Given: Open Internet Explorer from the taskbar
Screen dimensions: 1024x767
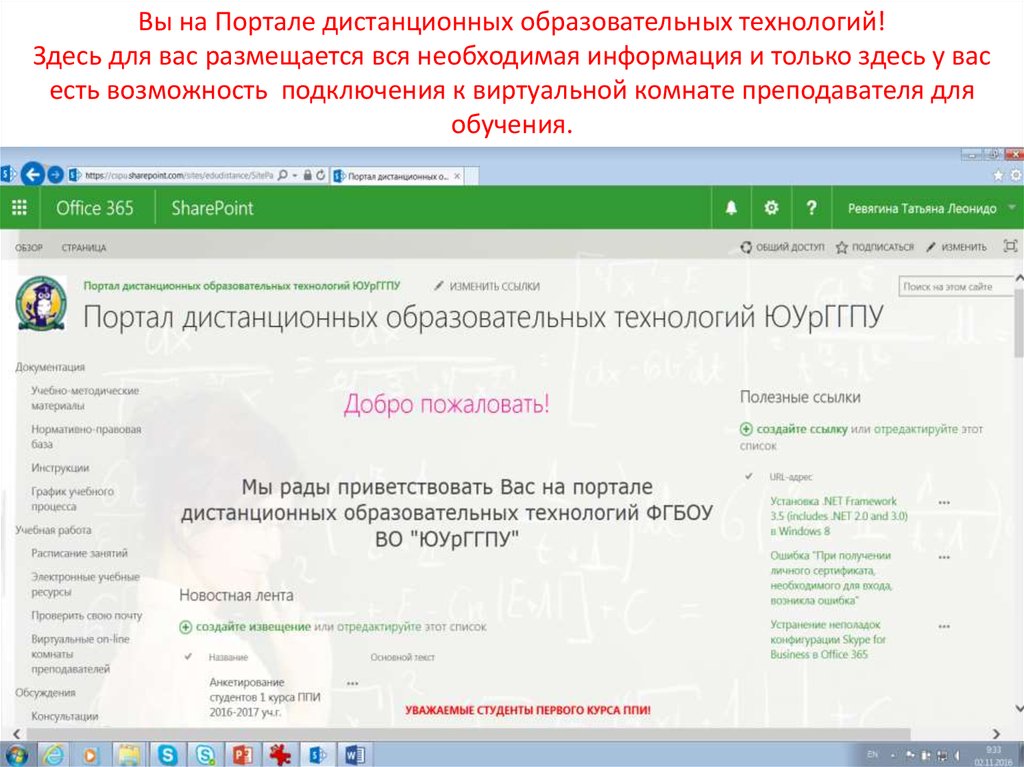Looking at the screenshot, I should [x=54, y=755].
